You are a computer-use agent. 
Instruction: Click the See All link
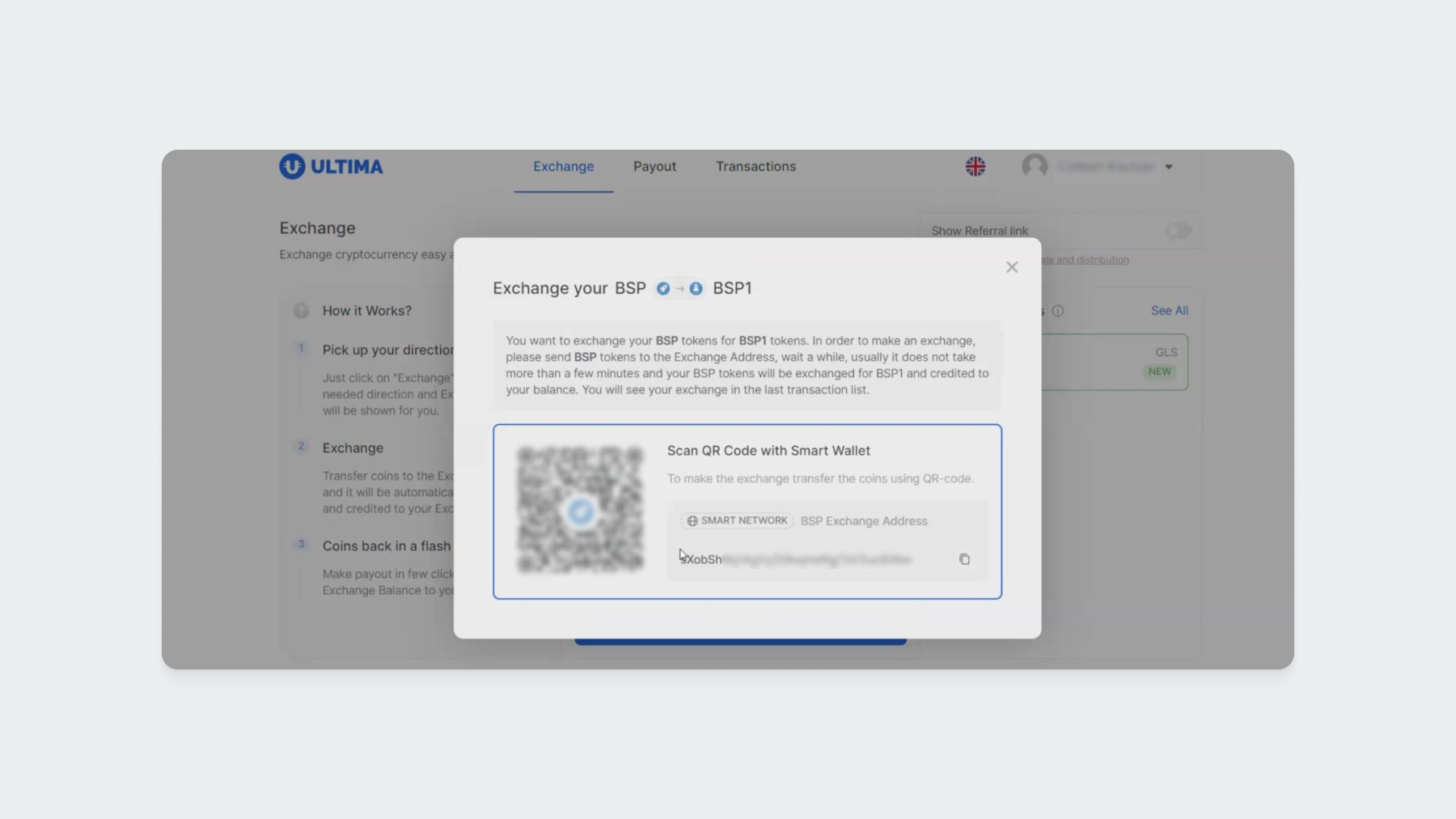tap(1169, 311)
